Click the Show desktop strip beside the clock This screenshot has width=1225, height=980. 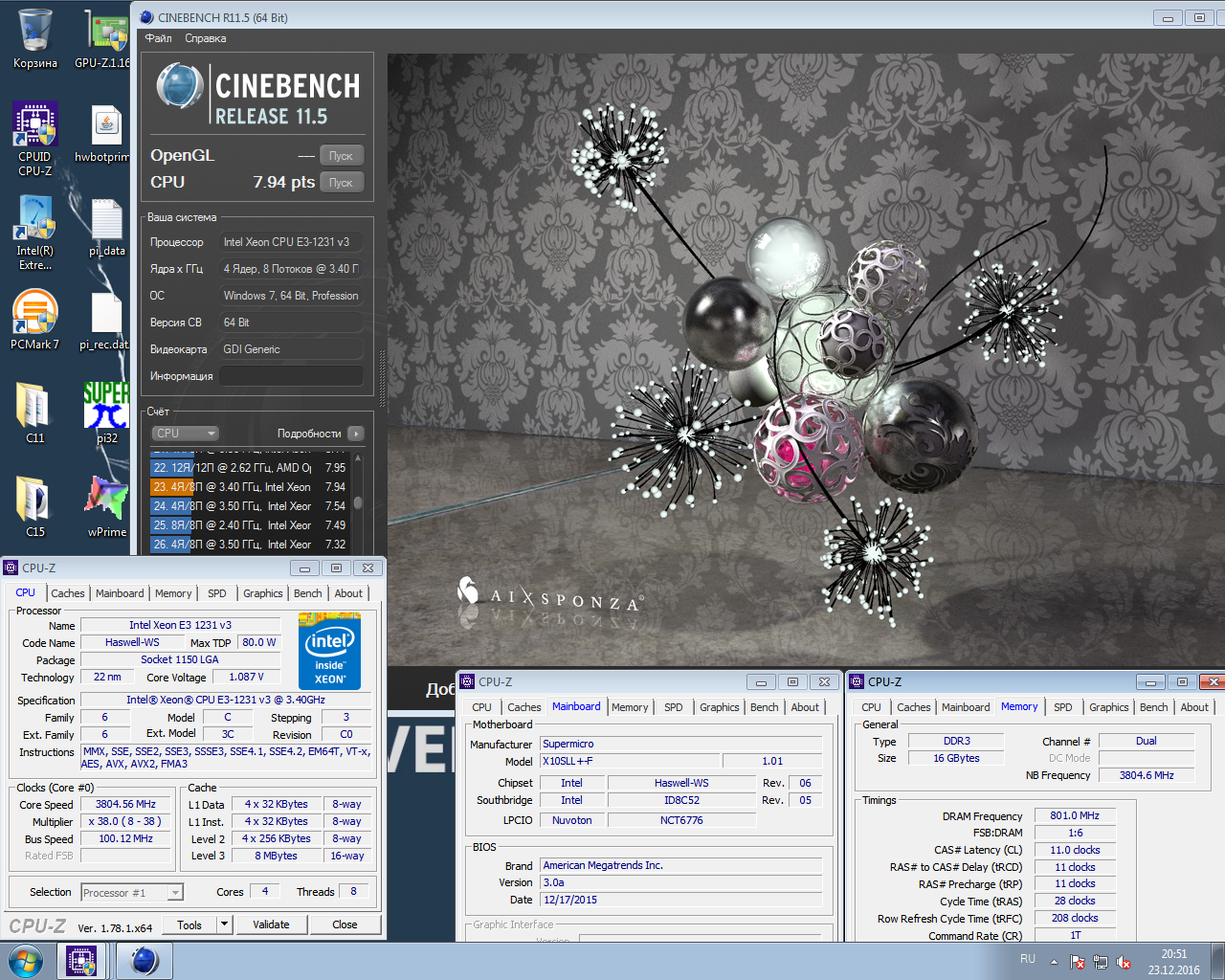click(1218, 962)
